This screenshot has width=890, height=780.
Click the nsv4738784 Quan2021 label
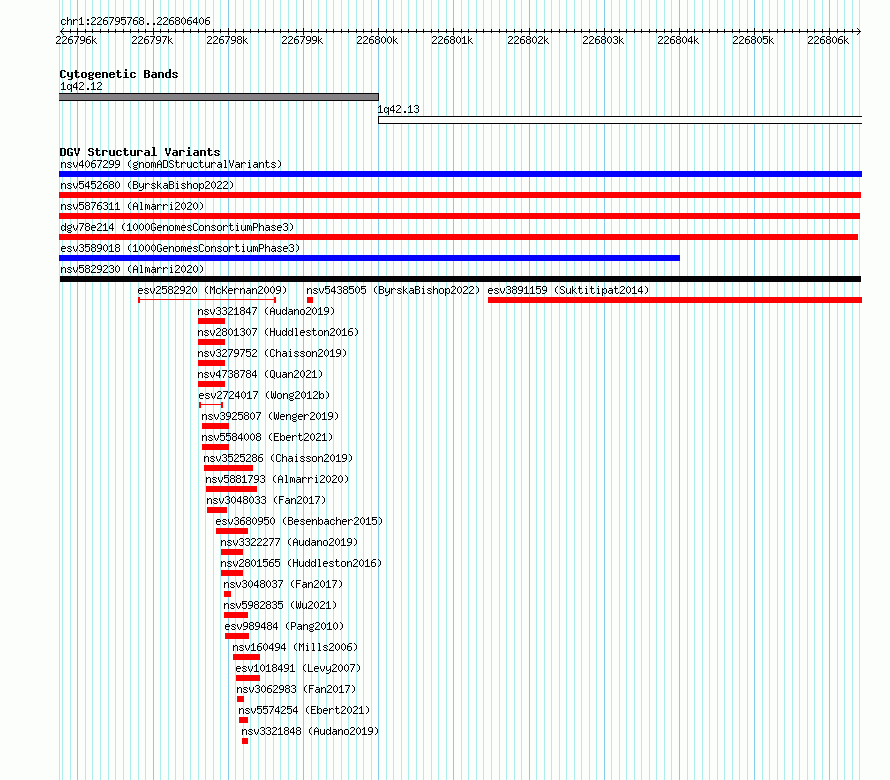(x=260, y=374)
